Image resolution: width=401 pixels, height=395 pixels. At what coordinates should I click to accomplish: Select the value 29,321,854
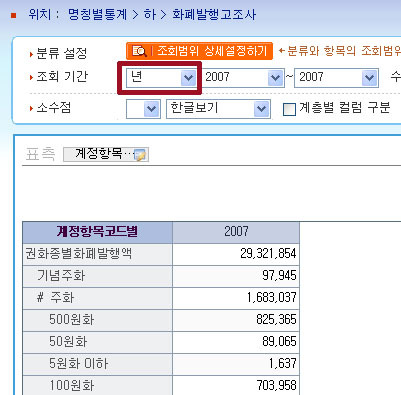(x=268, y=254)
